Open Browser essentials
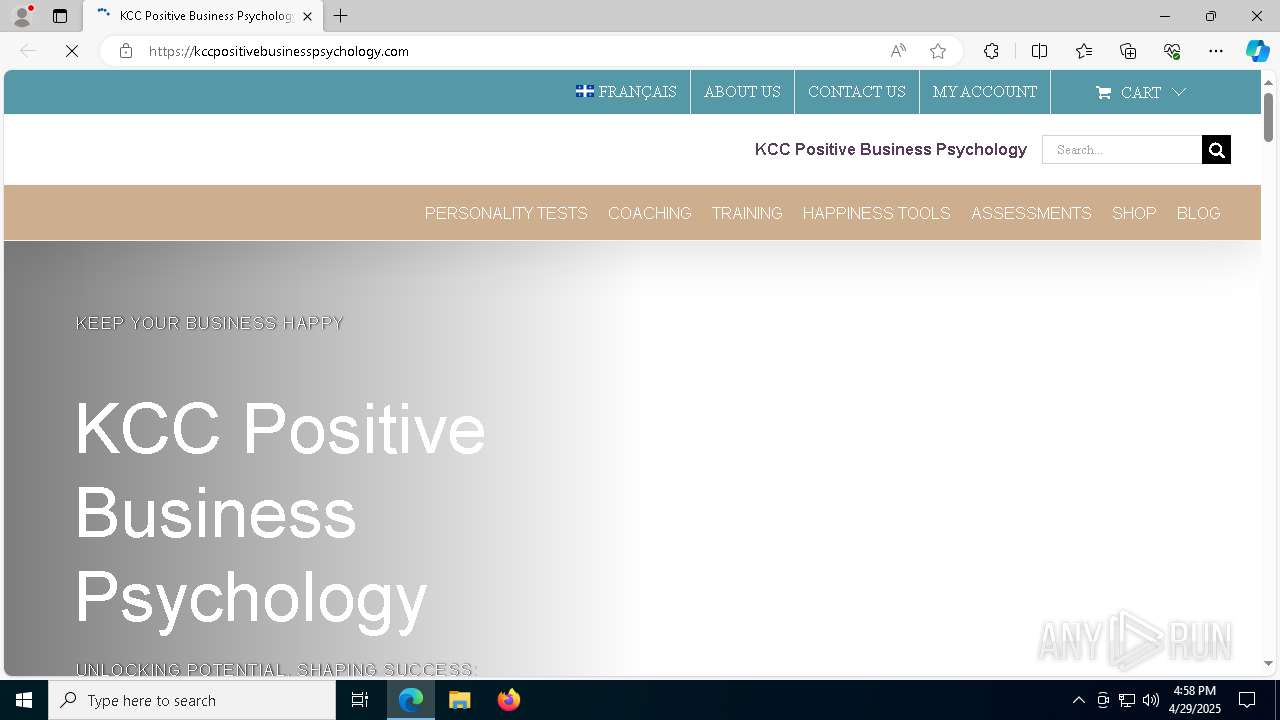The image size is (1280, 720). [1172, 51]
